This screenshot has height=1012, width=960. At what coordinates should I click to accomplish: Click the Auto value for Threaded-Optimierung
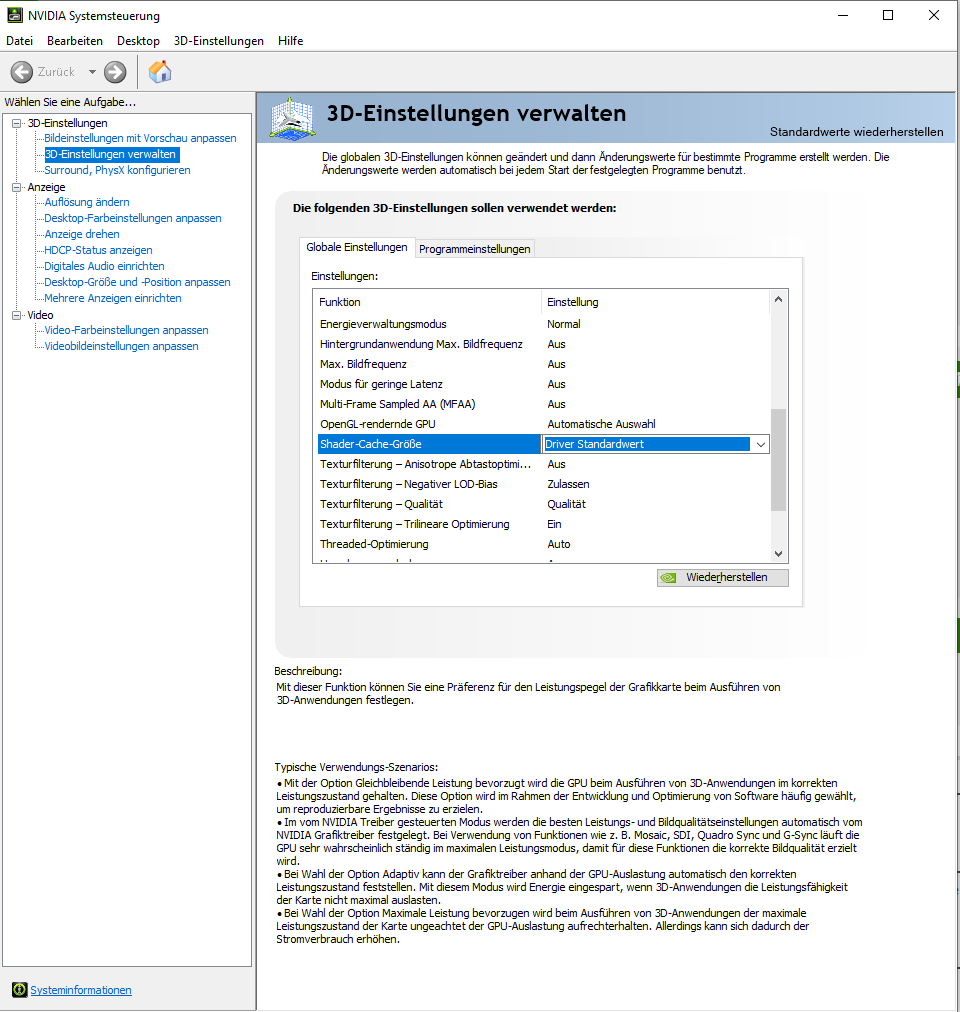point(558,544)
